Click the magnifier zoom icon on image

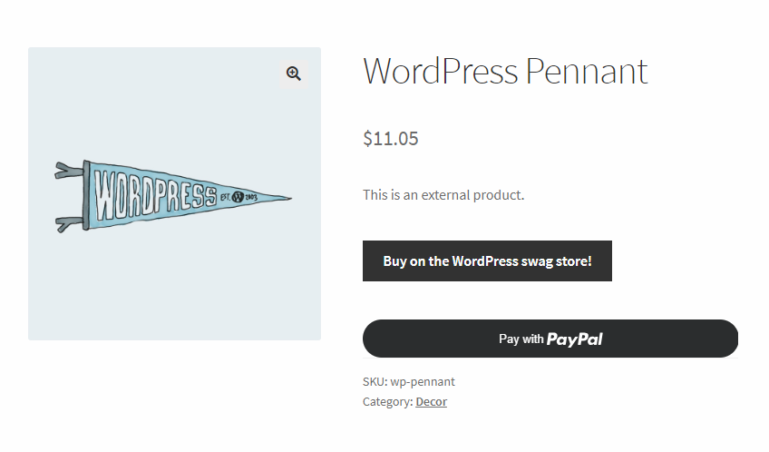[293, 73]
